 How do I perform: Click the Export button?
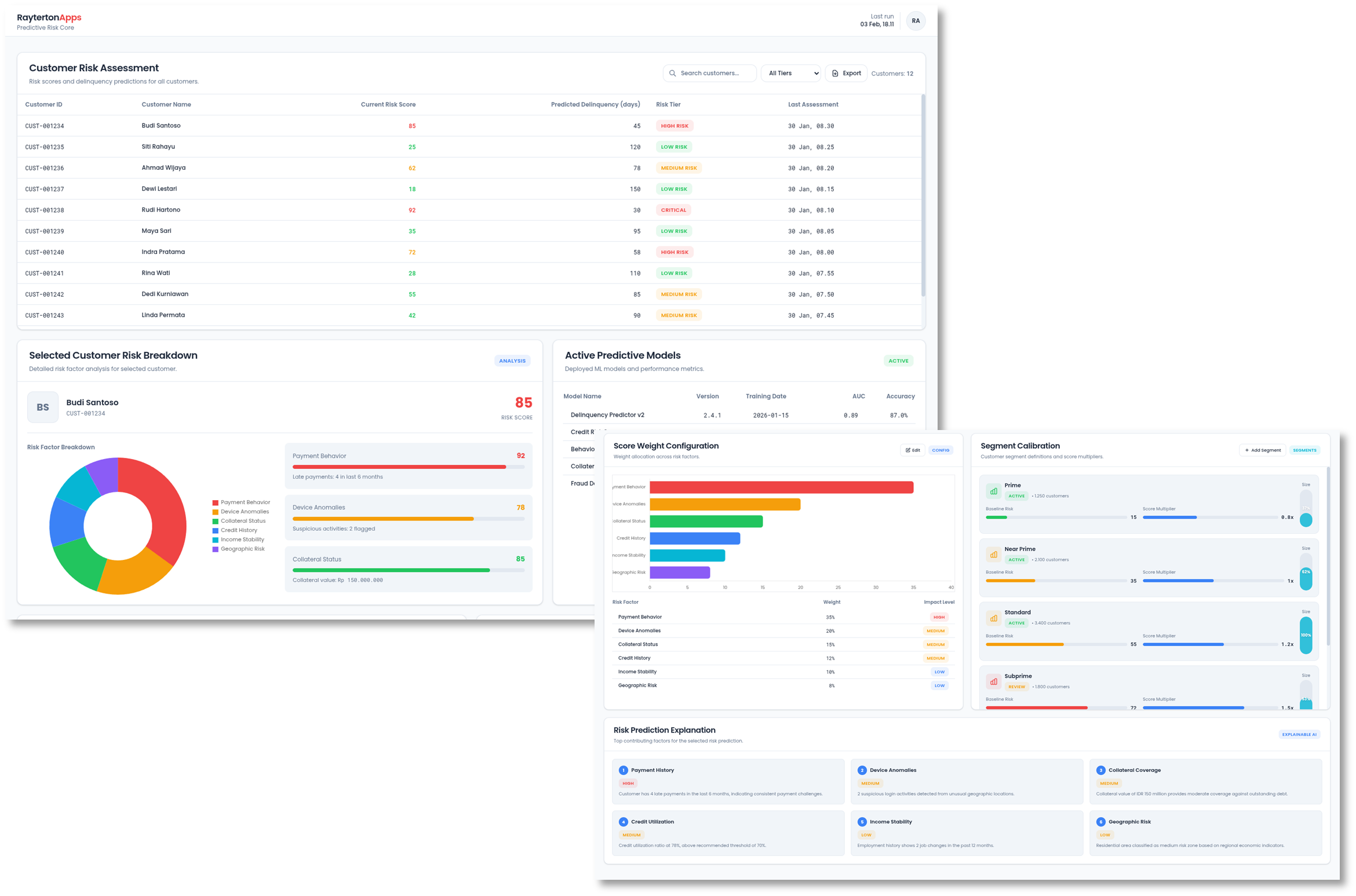click(845, 73)
